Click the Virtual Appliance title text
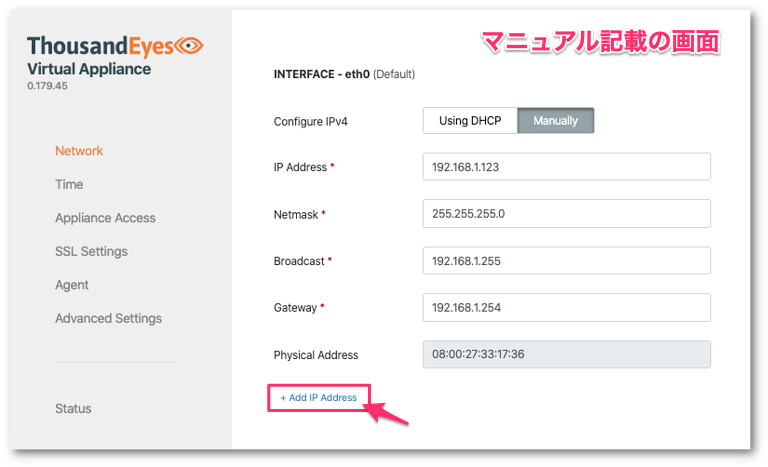 tap(89, 69)
